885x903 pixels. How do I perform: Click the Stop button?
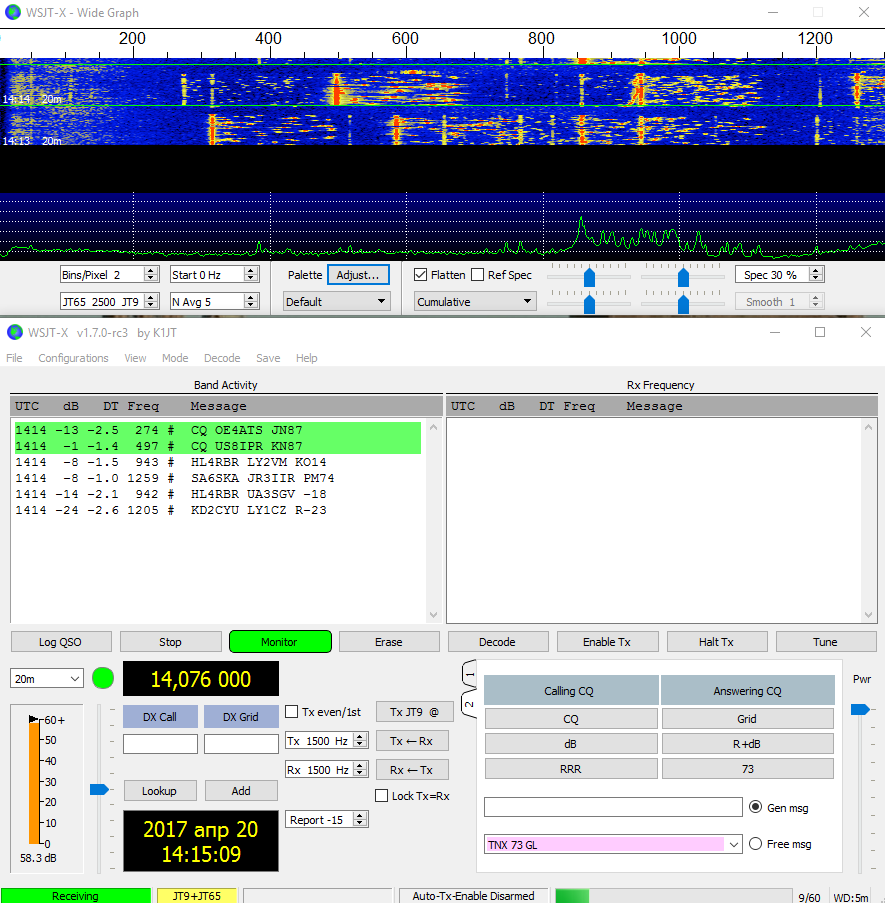click(170, 642)
